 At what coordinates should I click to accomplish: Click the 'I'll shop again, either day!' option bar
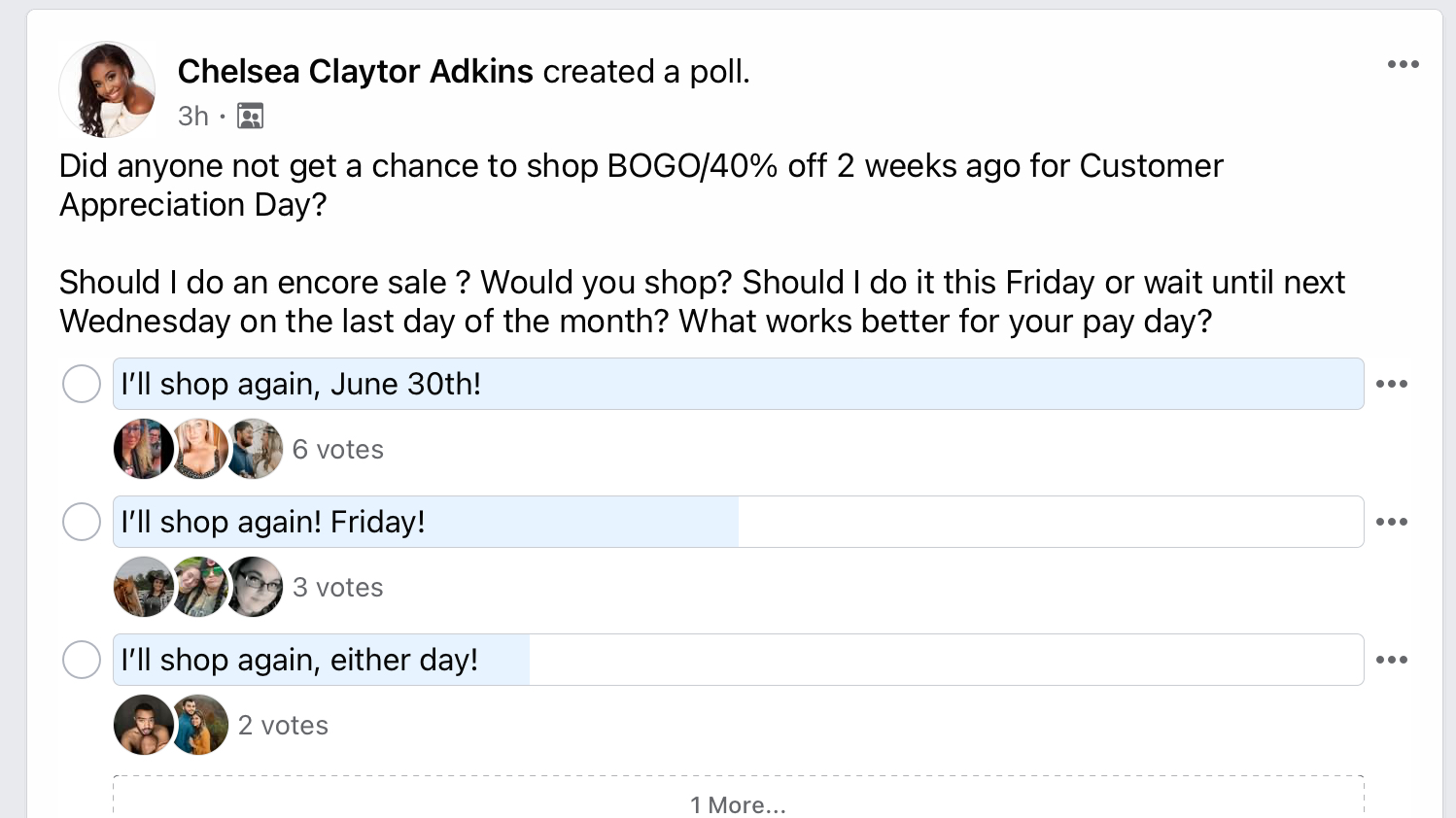click(738, 660)
